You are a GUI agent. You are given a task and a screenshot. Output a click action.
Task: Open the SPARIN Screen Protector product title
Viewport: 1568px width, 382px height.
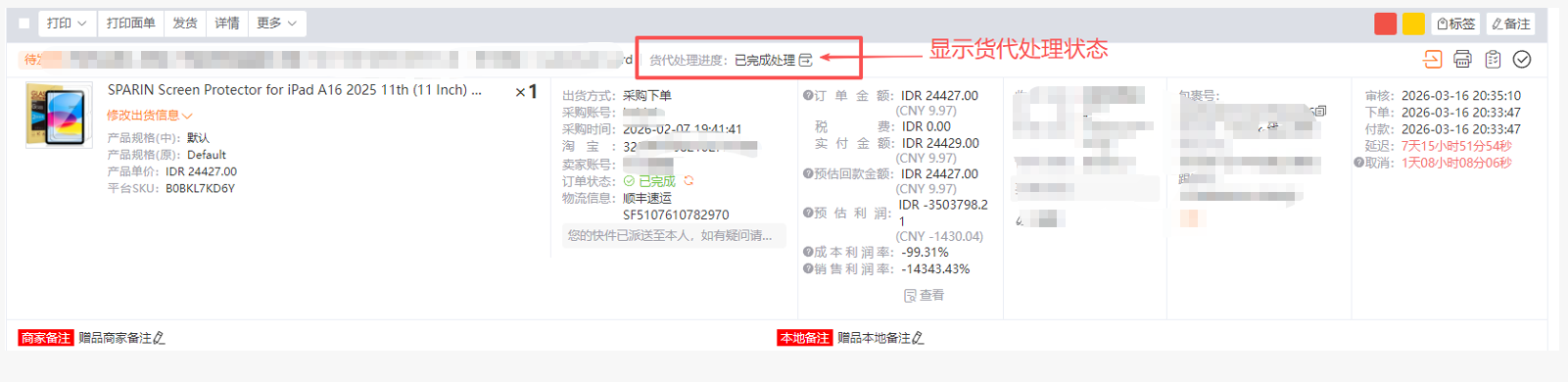click(295, 90)
